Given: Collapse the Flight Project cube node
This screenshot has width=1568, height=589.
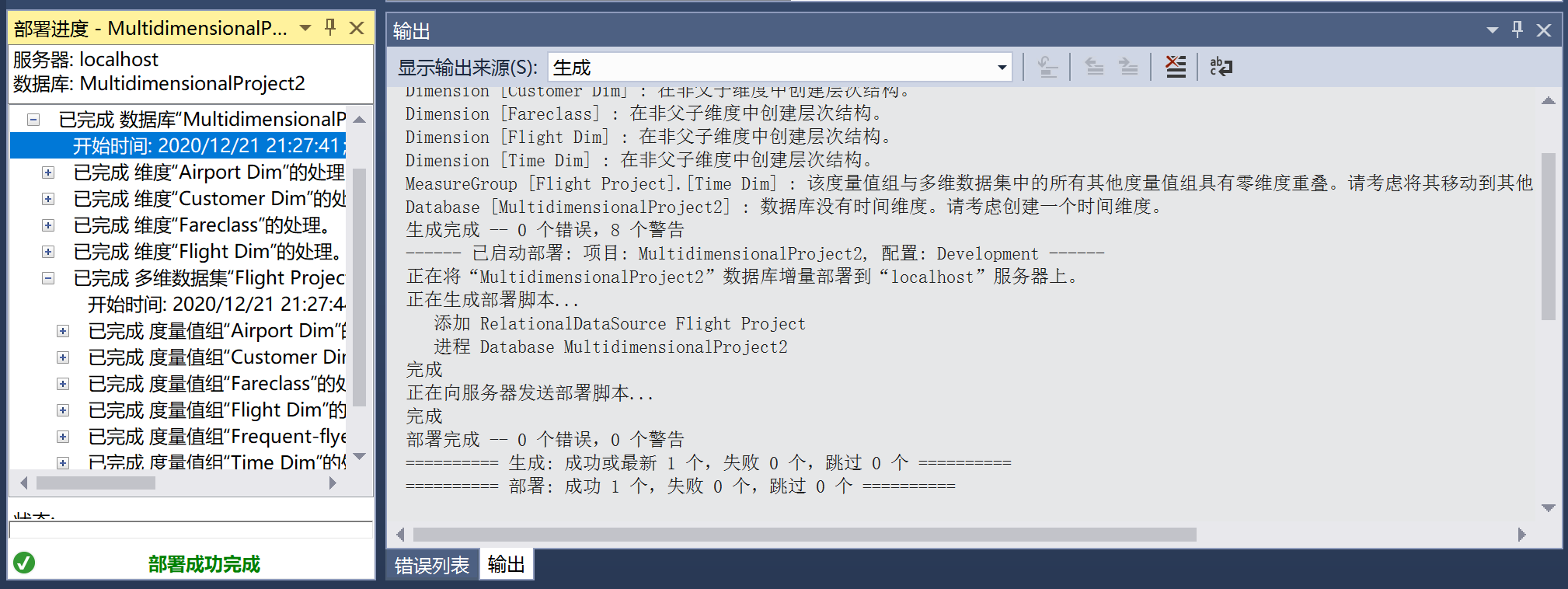Looking at the screenshot, I should pos(48,278).
